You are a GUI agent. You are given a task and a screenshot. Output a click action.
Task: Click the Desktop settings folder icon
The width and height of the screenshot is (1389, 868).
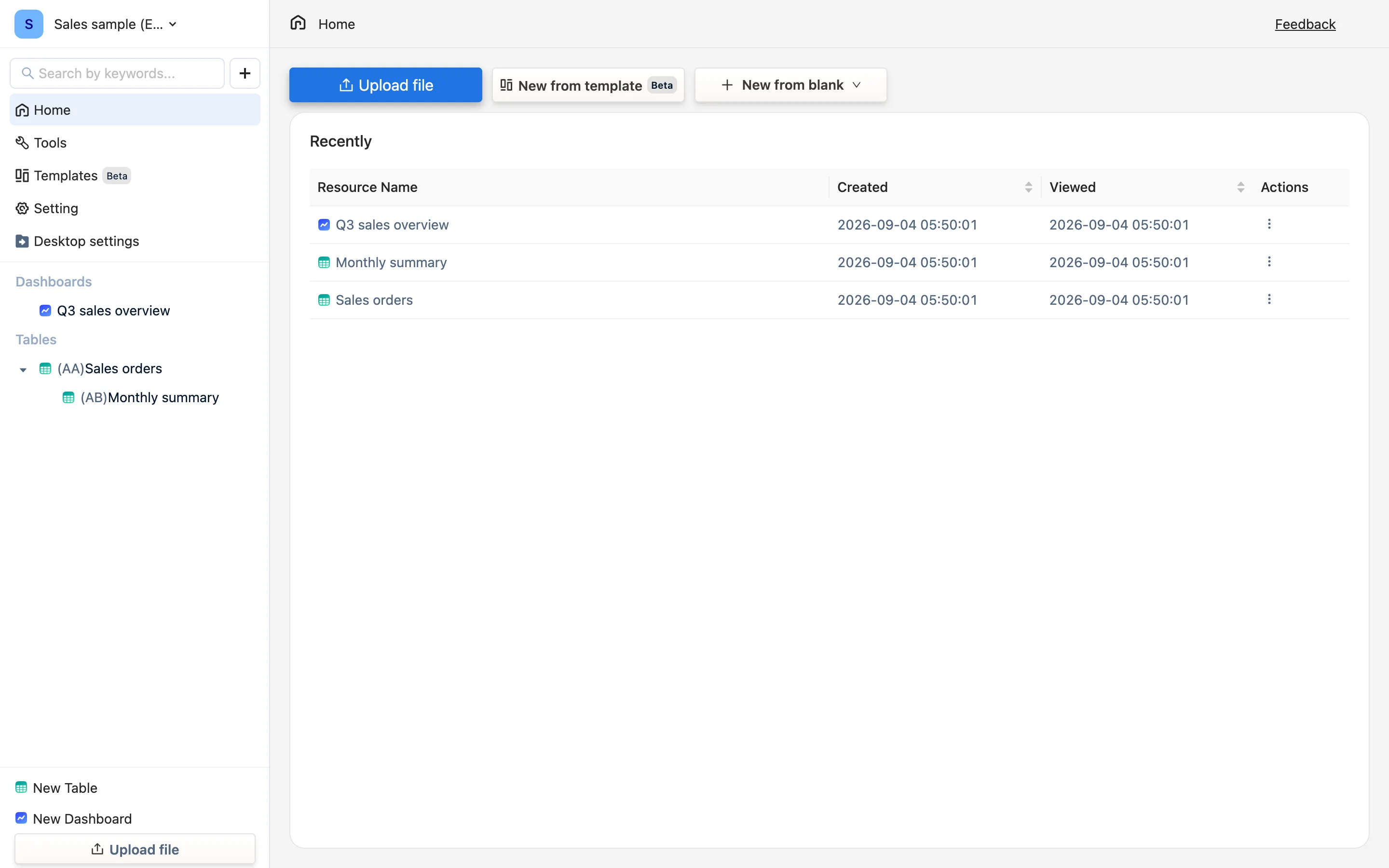pyautogui.click(x=22, y=241)
